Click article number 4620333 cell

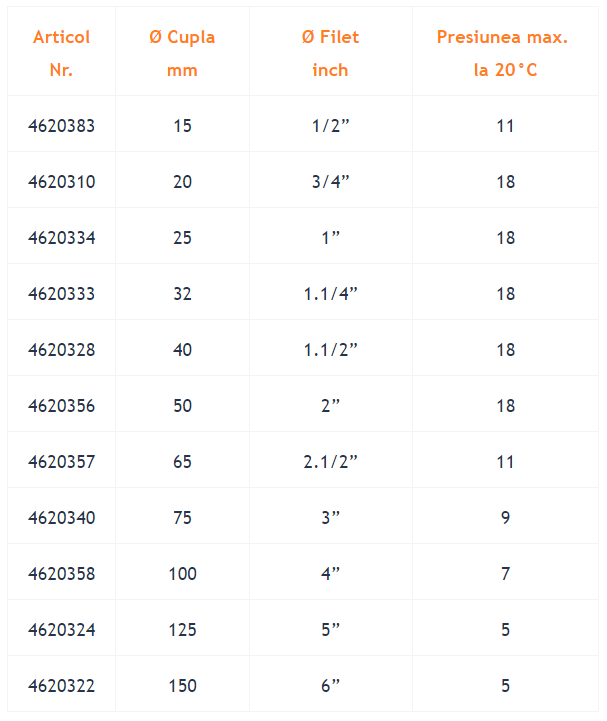(62, 294)
